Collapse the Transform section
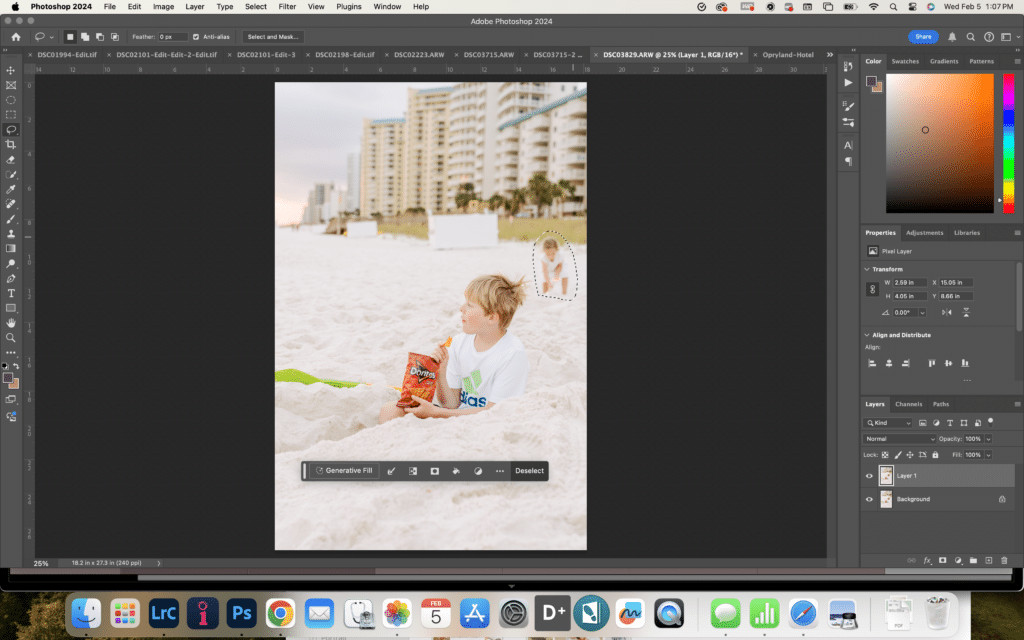 [867, 269]
